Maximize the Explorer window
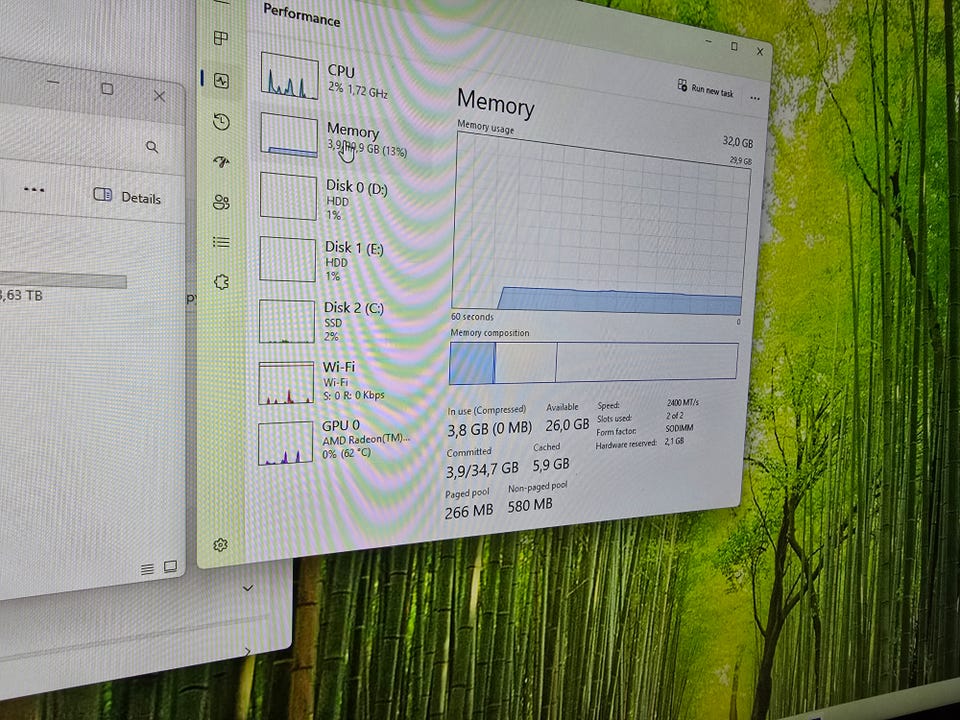Screen dimensions: 960x720 [107, 89]
